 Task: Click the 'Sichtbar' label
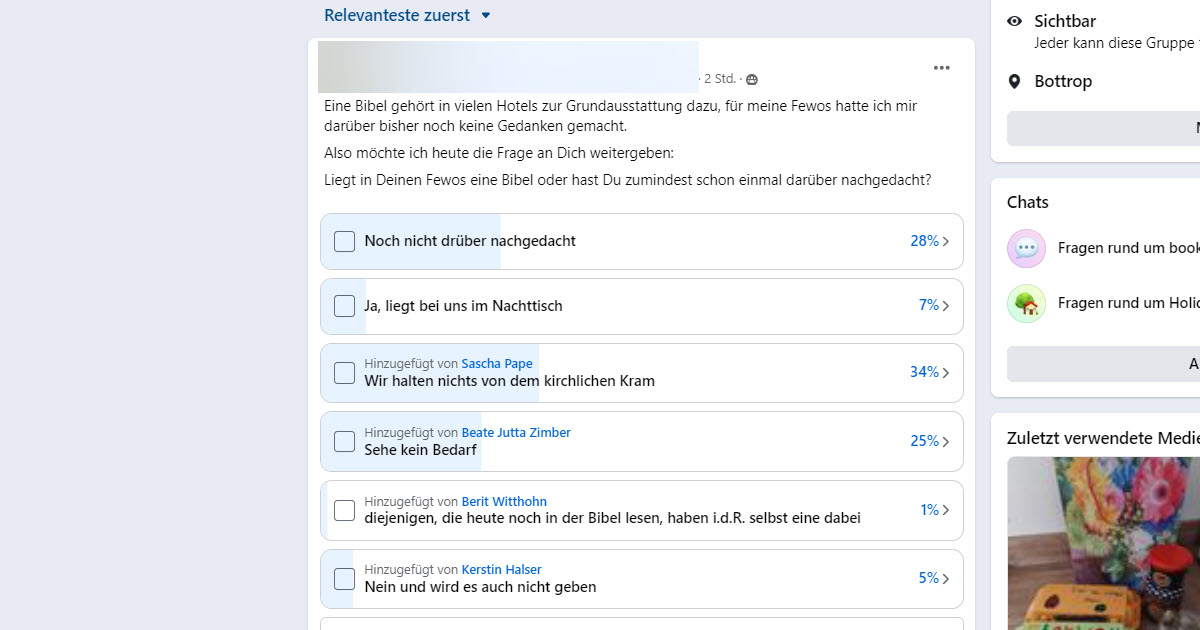tap(1065, 21)
